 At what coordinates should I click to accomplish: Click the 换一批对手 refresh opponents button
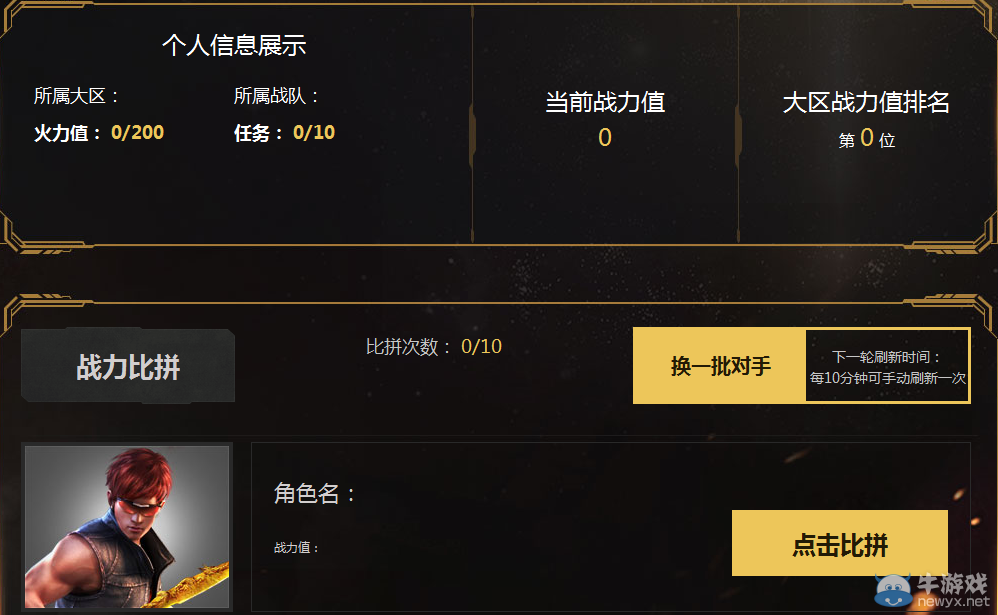[718, 366]
